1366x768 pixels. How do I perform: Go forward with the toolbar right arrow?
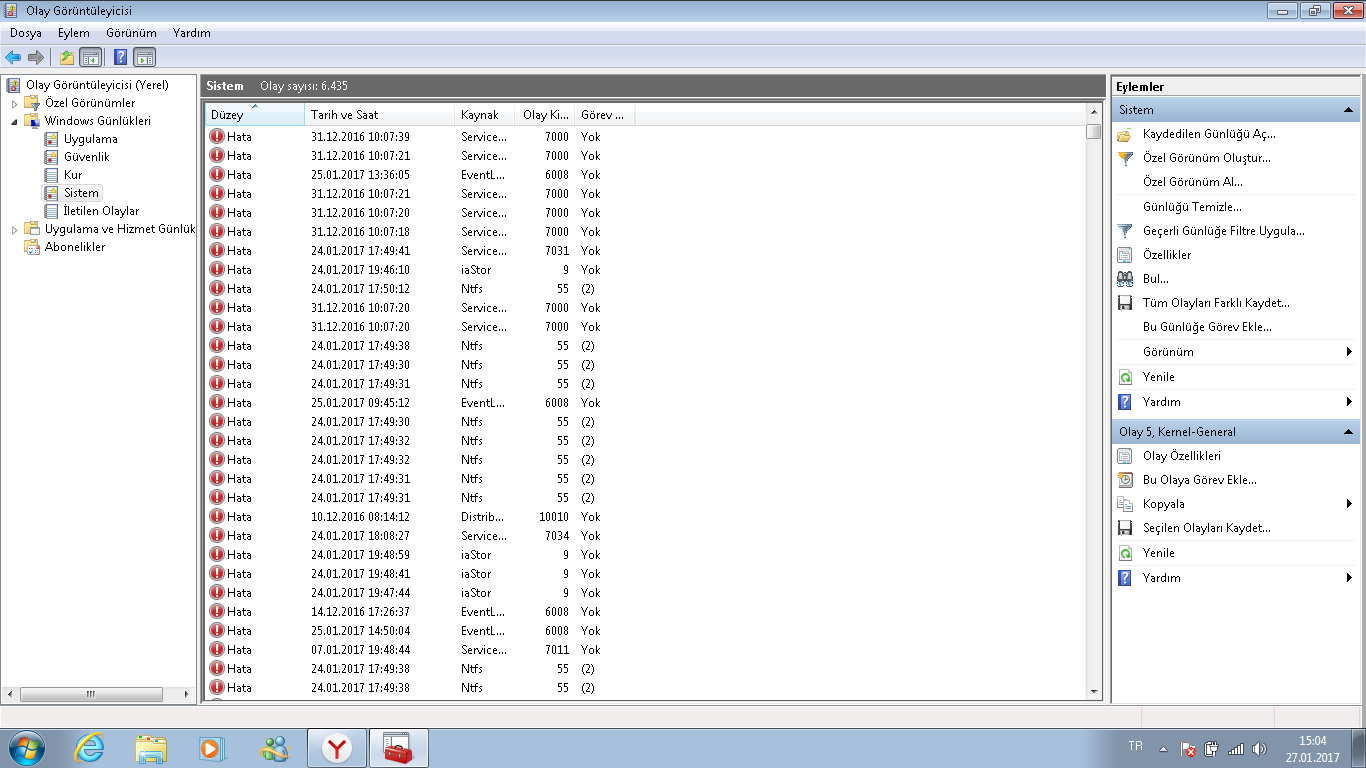tap(36, 57)
